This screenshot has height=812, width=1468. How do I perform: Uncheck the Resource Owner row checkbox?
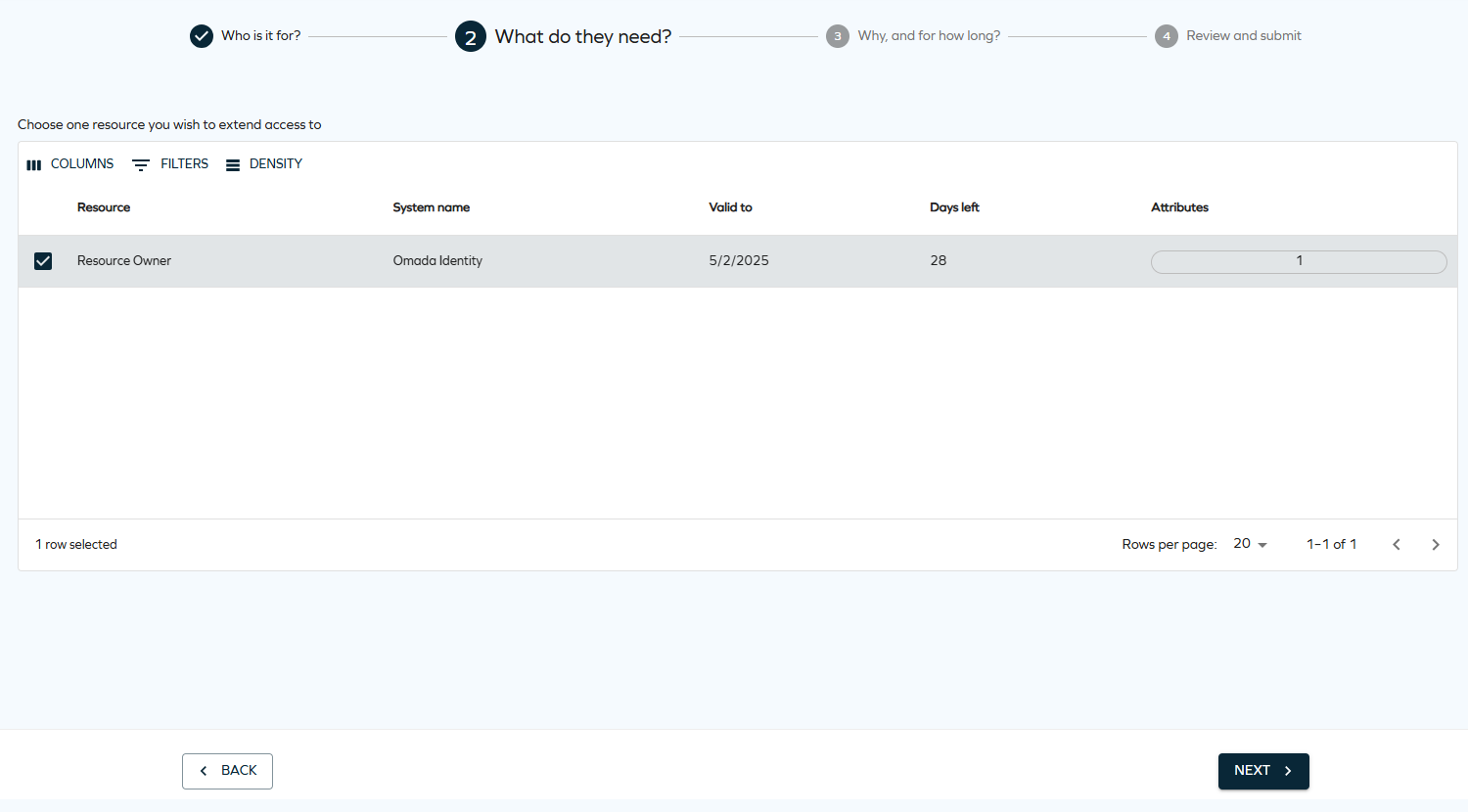pyautogui.click(x=43, y=261)
